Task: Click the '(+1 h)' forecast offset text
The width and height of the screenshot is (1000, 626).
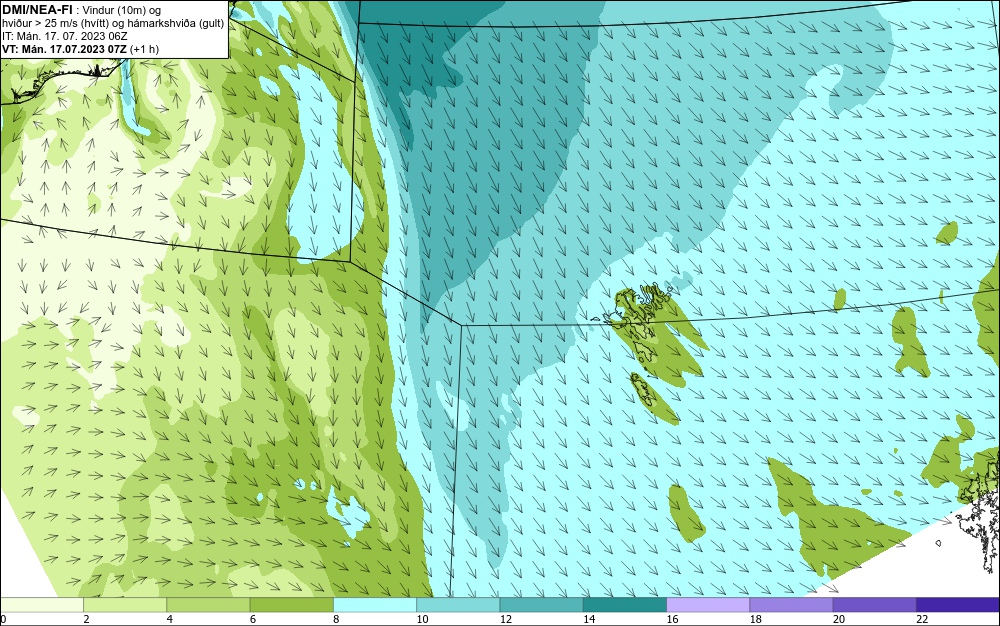Action: click(x=144, y=49)
